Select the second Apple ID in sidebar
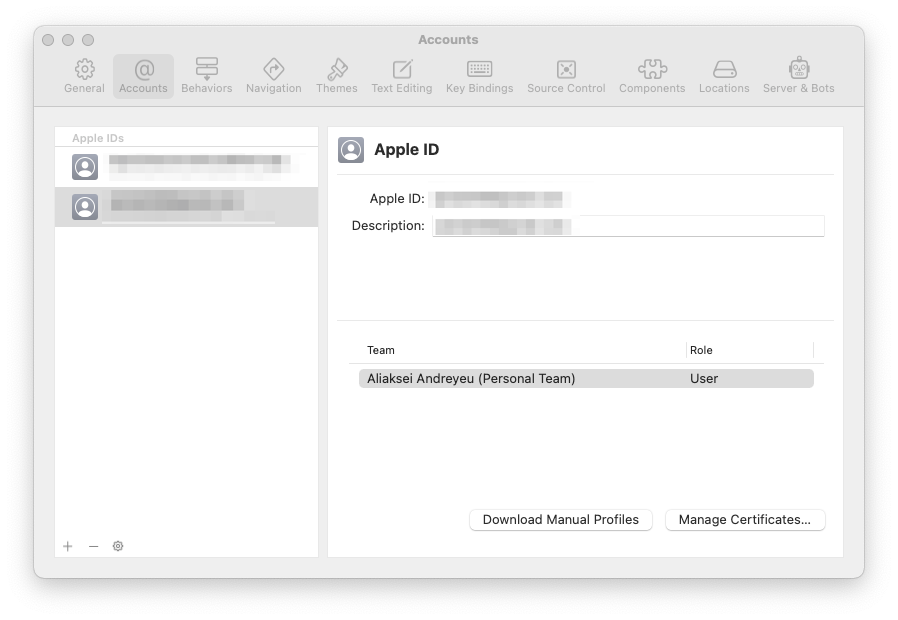 pyautogui.click(x=186, y=207)
